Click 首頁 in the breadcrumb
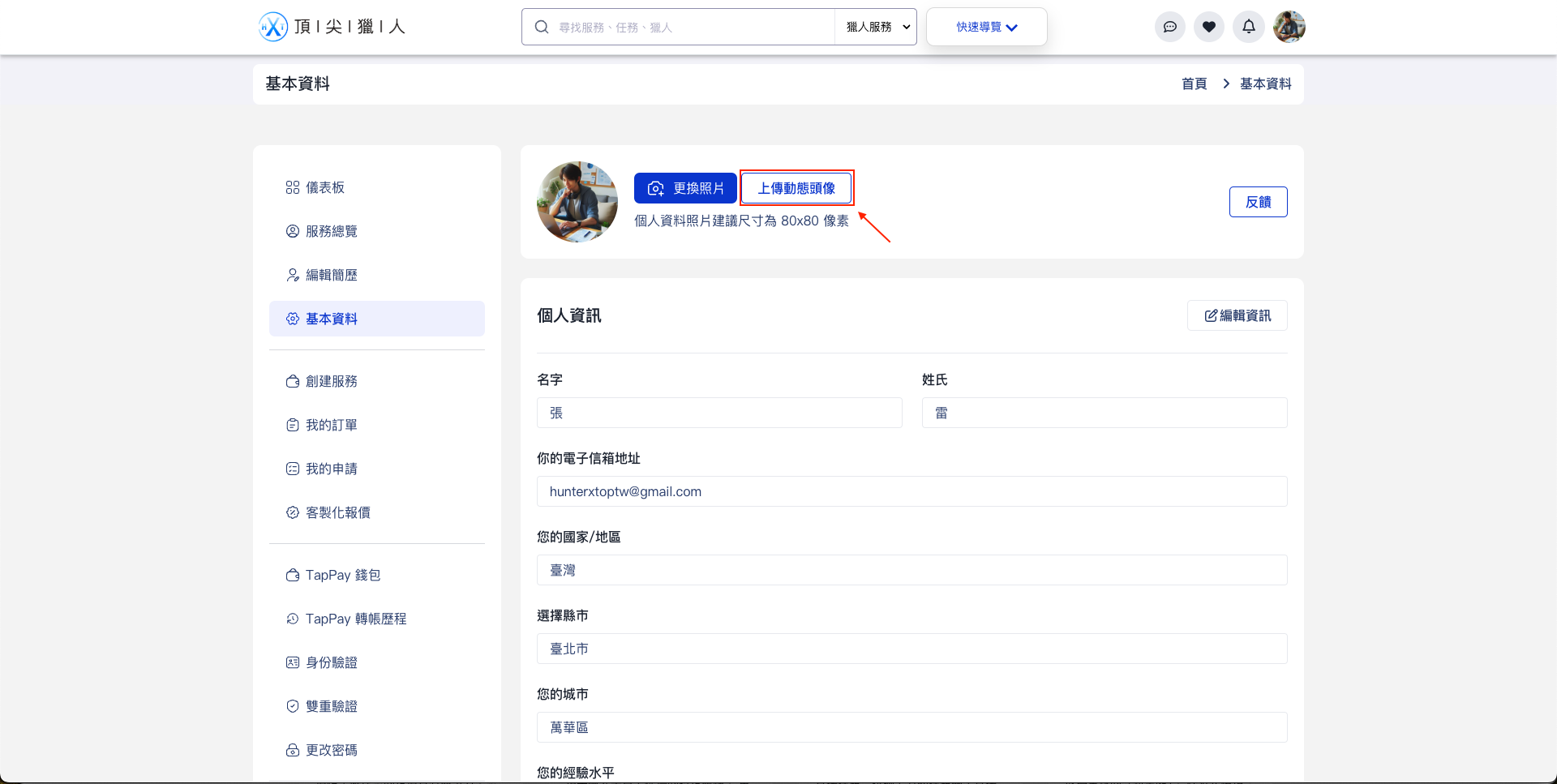Screen dimensions: 1557x784 [1194, 84]
